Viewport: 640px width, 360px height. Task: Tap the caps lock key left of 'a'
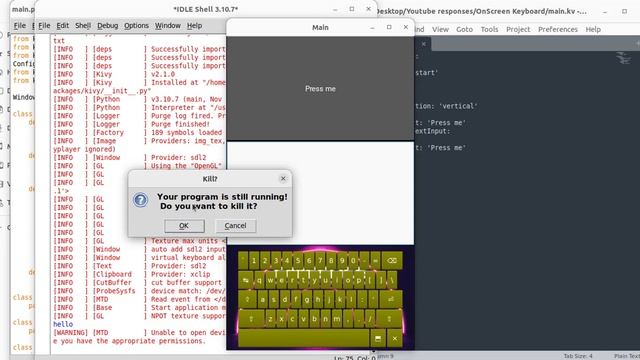(x=247, y=299)
